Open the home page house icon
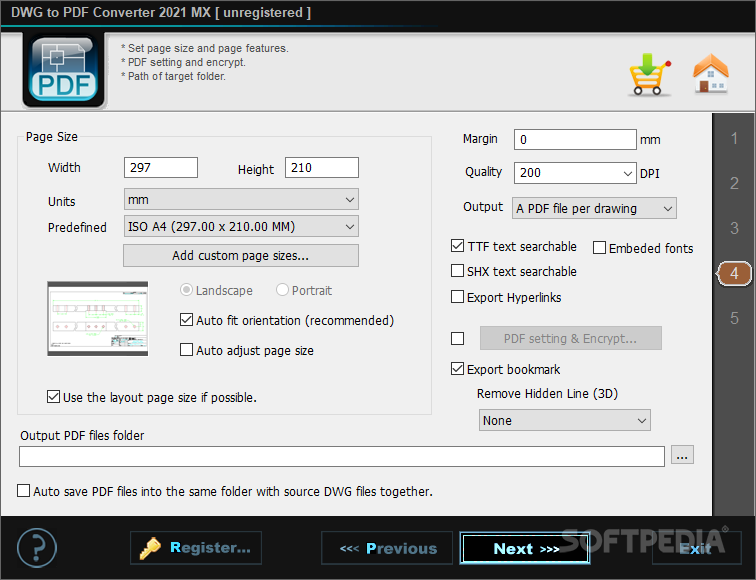This screenshot has height=580, width=756. (x=711, y=73)
